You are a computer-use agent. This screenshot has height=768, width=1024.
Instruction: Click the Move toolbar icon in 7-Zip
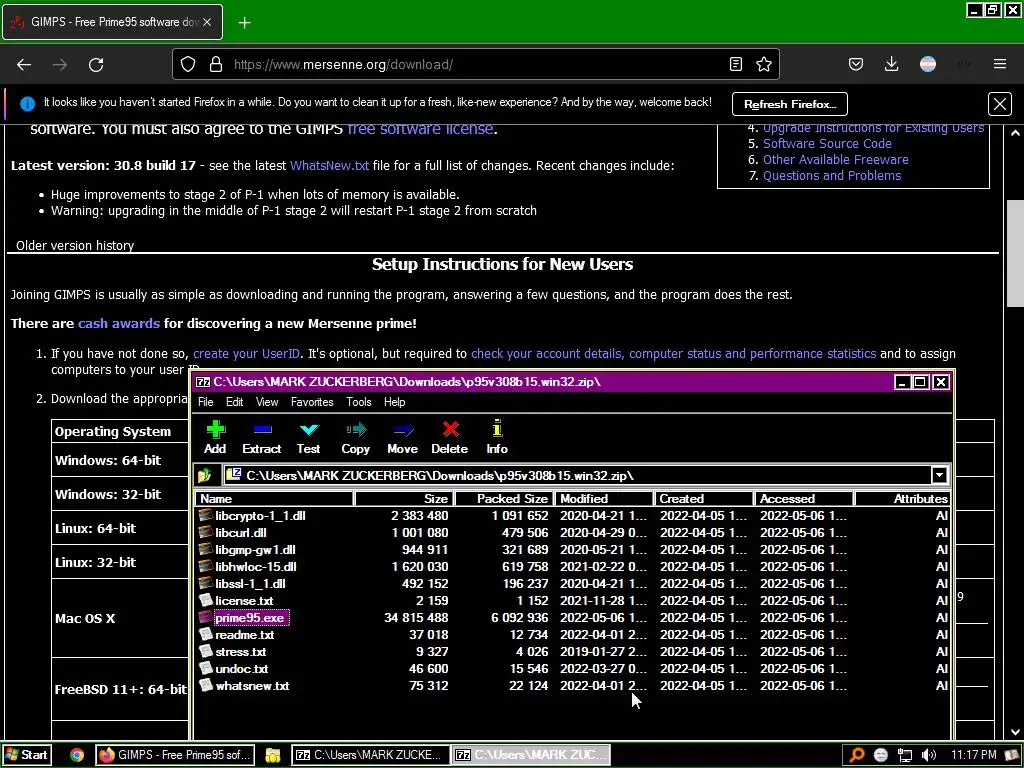pos(402,438)
